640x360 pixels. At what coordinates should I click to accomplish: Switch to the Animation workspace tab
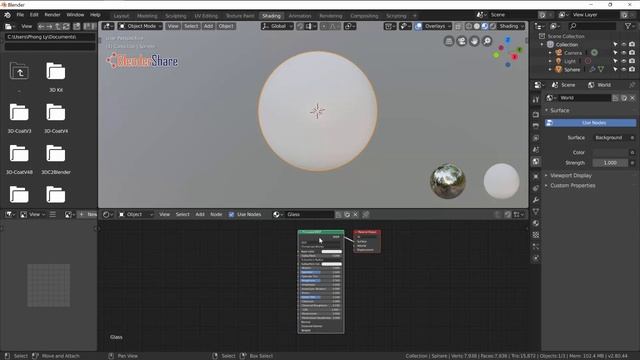pyautogui.click(x=300, y=16)
